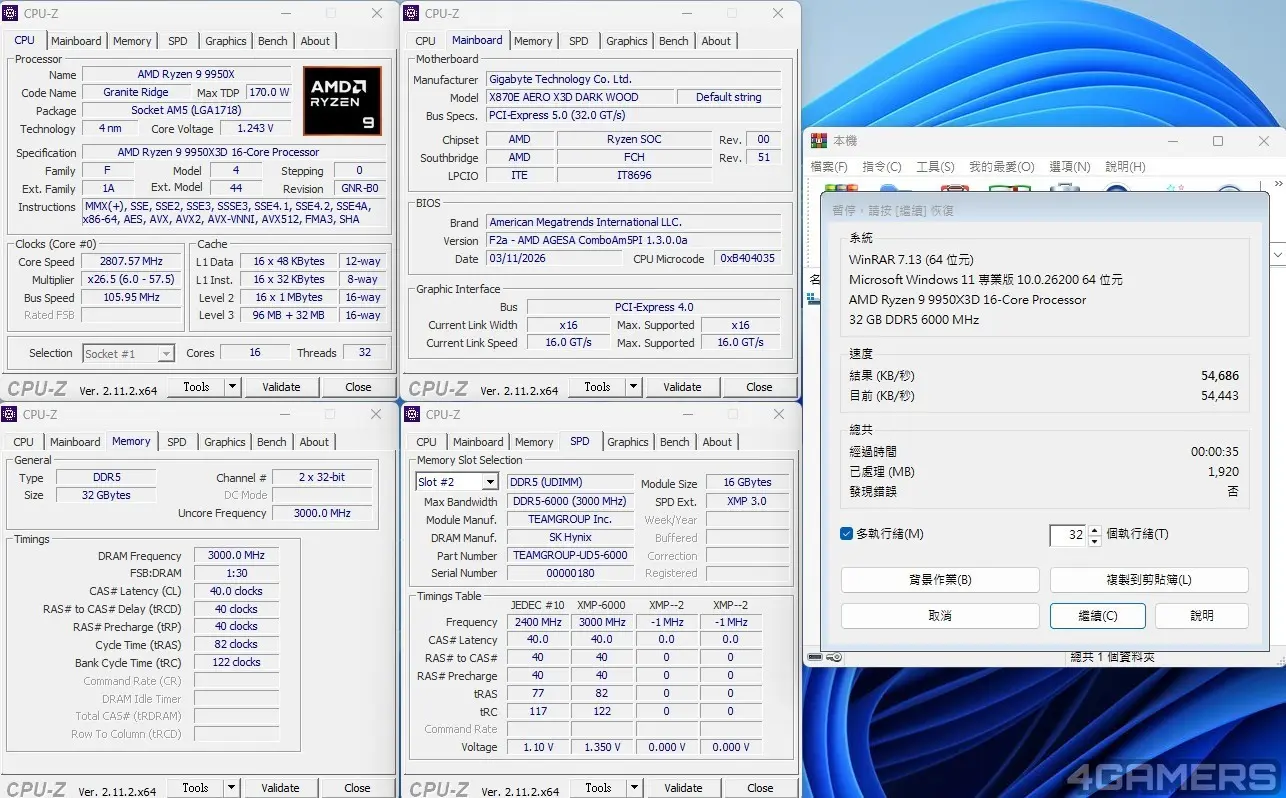Open the Tools dropdown arrow in the Mainboard window
Viewport: 1286px width, 798px height.
coord(634,387)
